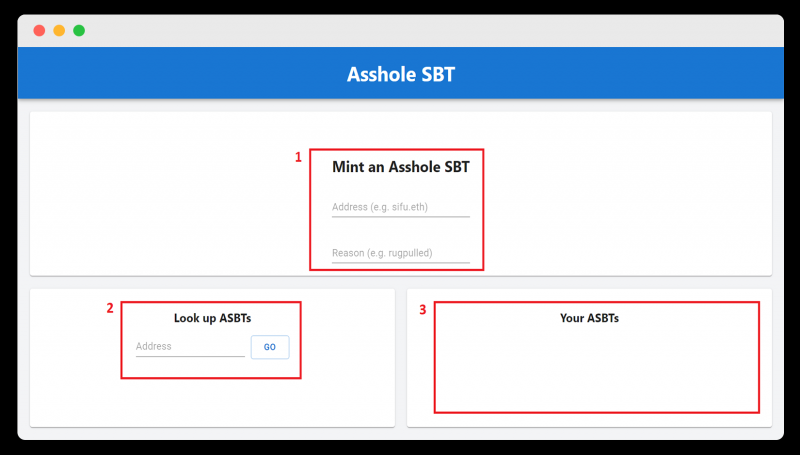
Task: Focus the lookup Address input field
Action: pos(190,347)
